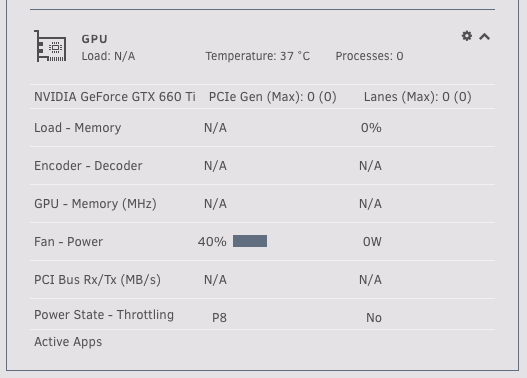Click the graphics card icon

coord(50,46)
